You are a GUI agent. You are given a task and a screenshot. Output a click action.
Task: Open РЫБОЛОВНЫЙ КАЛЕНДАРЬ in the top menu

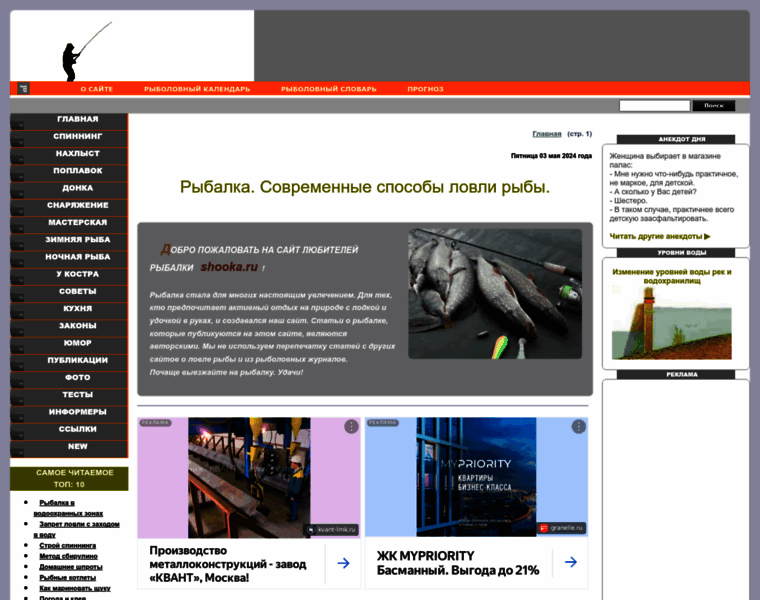point(197,89)
